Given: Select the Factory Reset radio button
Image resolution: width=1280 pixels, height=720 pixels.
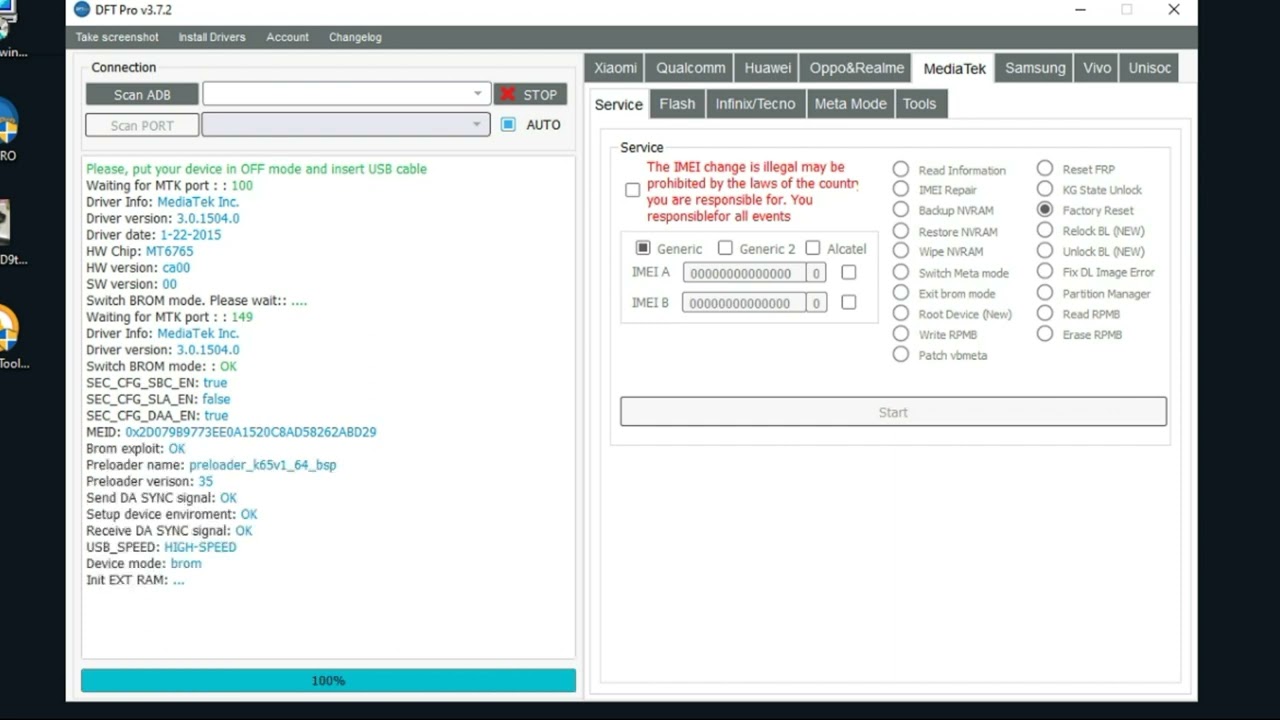Looking at the screenshot, I should click(x=1045, y=210).
